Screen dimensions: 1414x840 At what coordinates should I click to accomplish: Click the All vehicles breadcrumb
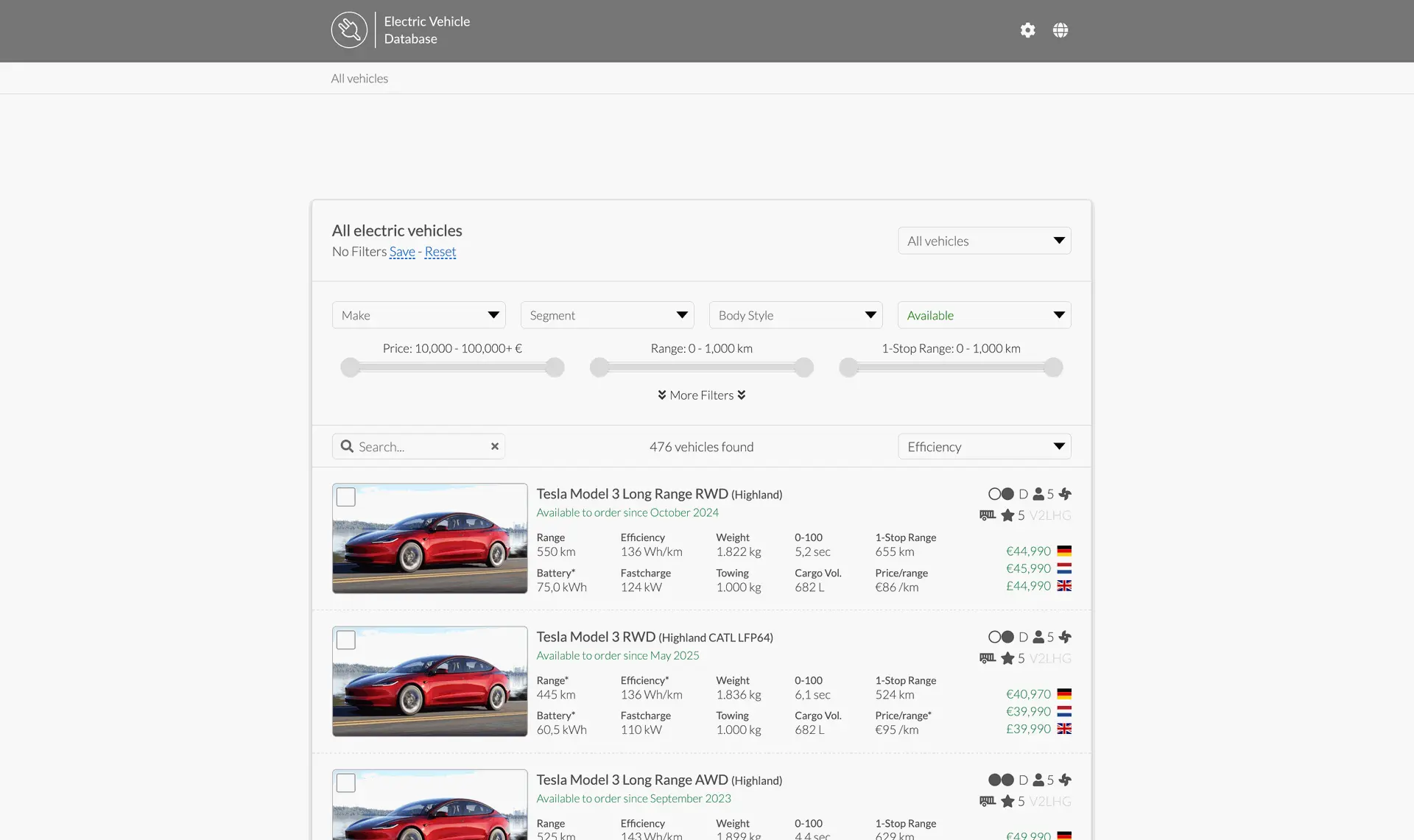click(359, 78)
